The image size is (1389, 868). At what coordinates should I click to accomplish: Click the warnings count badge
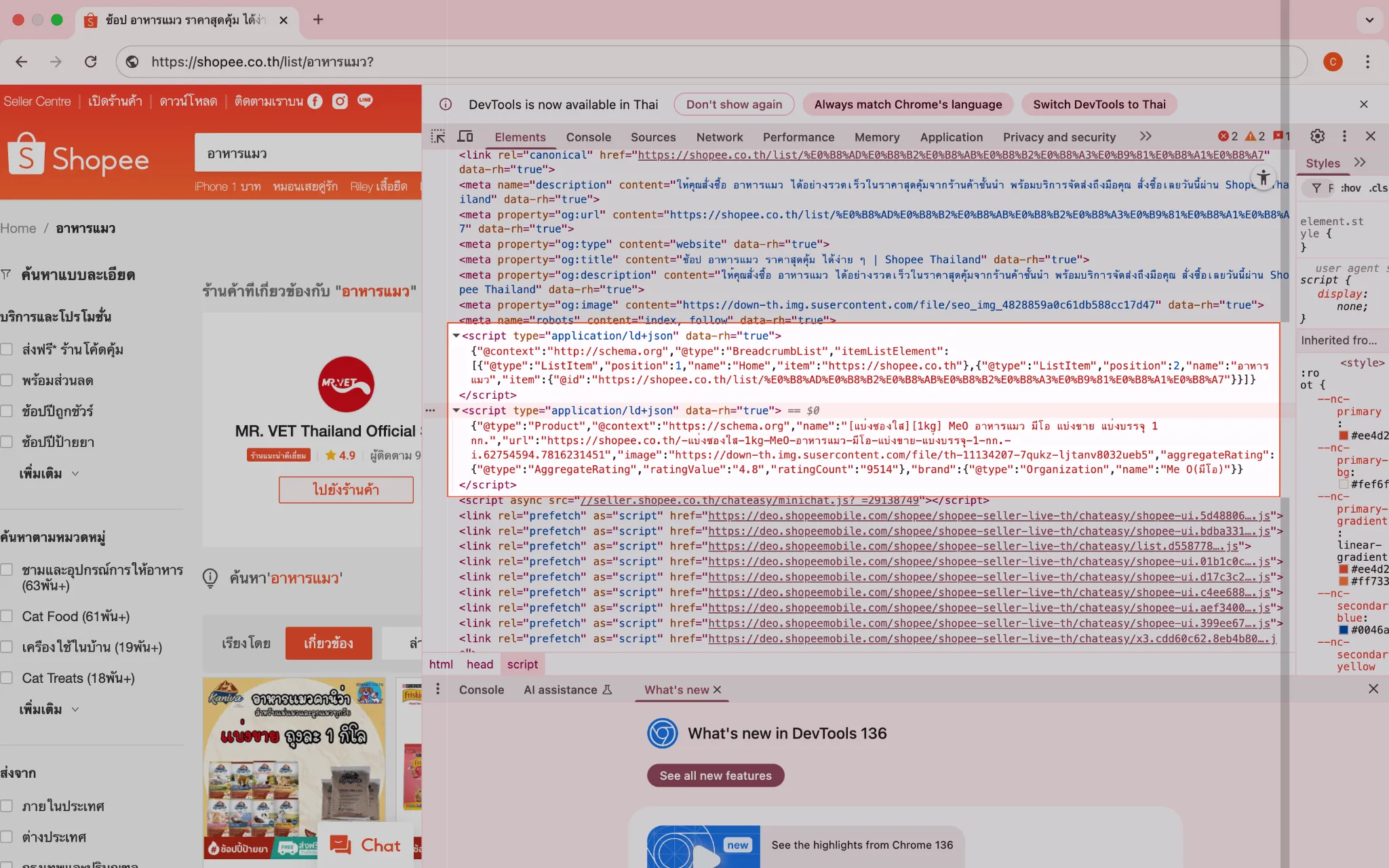coord(1255,136)
